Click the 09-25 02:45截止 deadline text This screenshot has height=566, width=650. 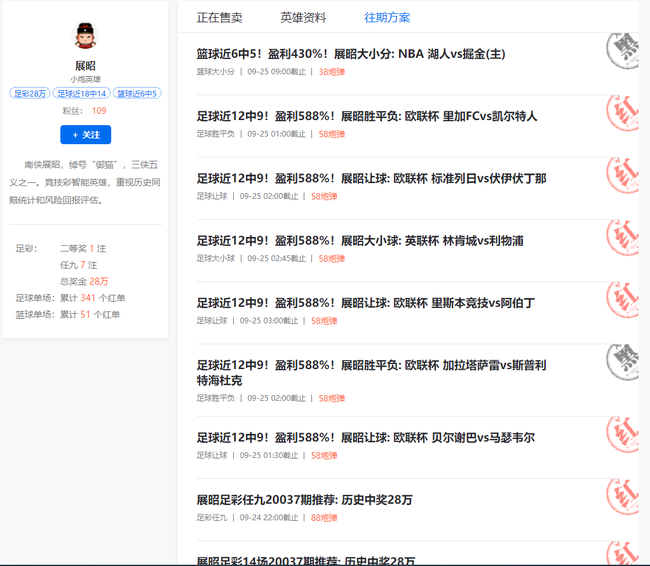276,258
